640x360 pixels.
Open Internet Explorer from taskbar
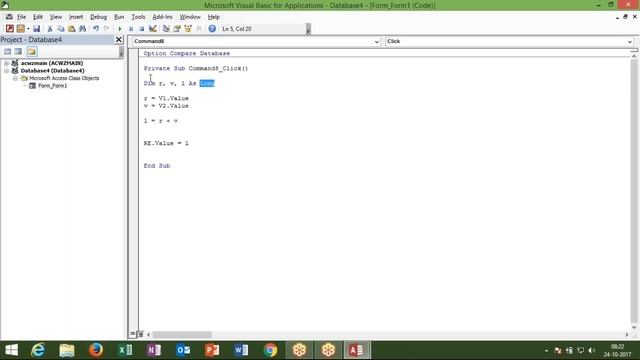pyautogui.click(x=38, y=350)
